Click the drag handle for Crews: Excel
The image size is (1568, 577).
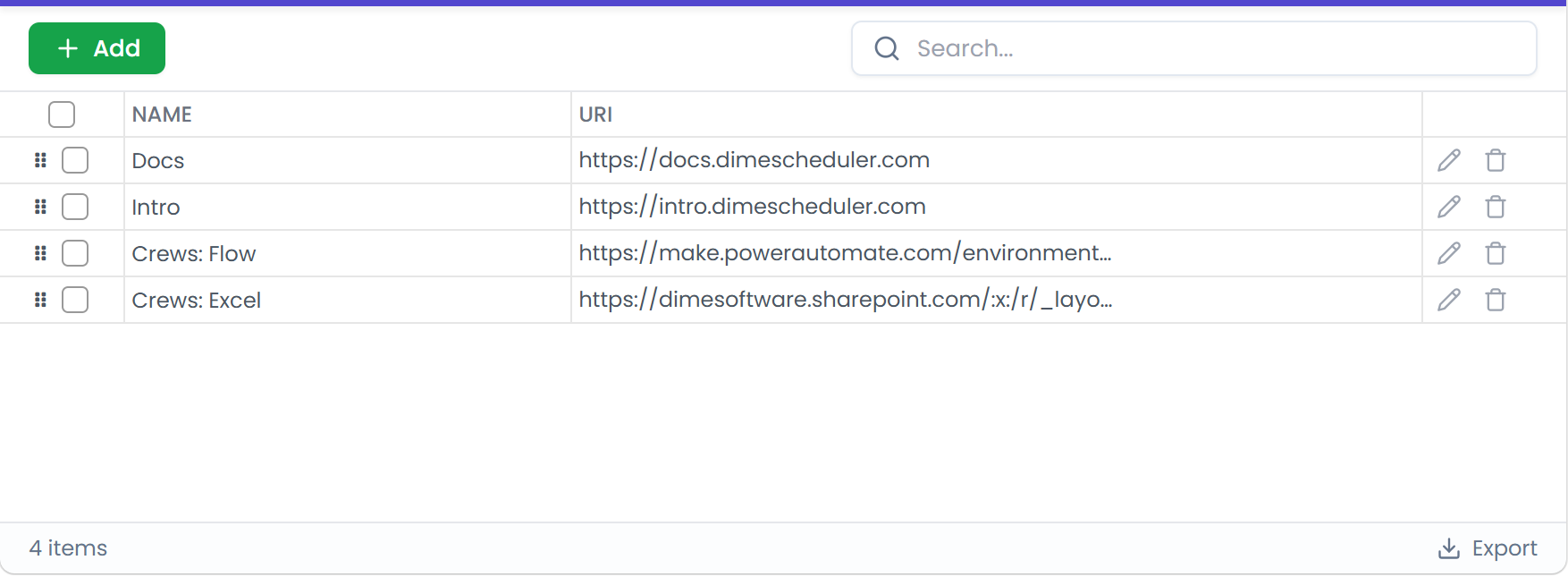[40, 300]
